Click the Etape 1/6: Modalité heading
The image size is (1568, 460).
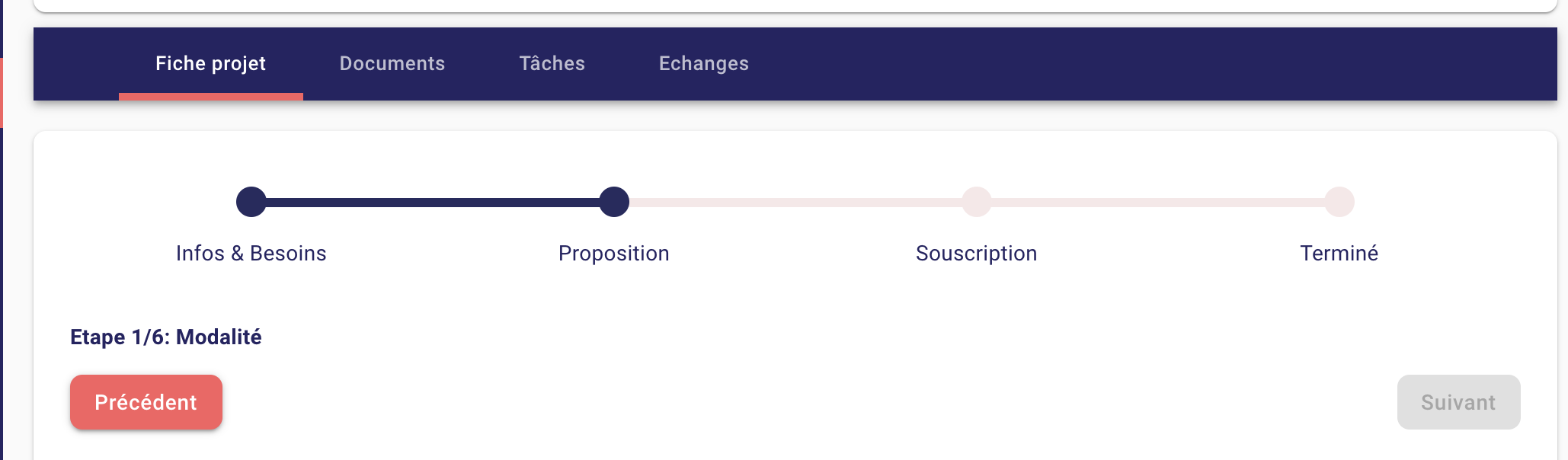pyautogui.click(x=166, y=337)
